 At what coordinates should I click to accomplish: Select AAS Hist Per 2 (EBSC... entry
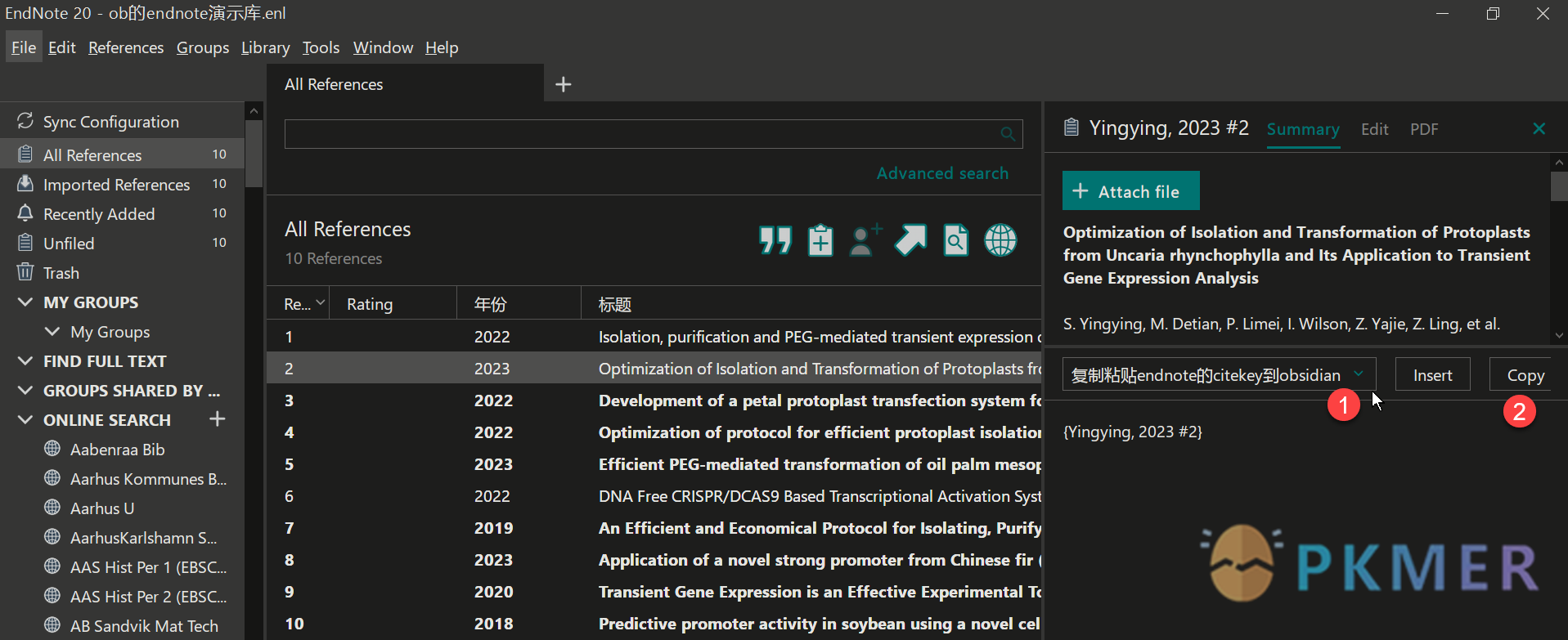tap(149, 597)
